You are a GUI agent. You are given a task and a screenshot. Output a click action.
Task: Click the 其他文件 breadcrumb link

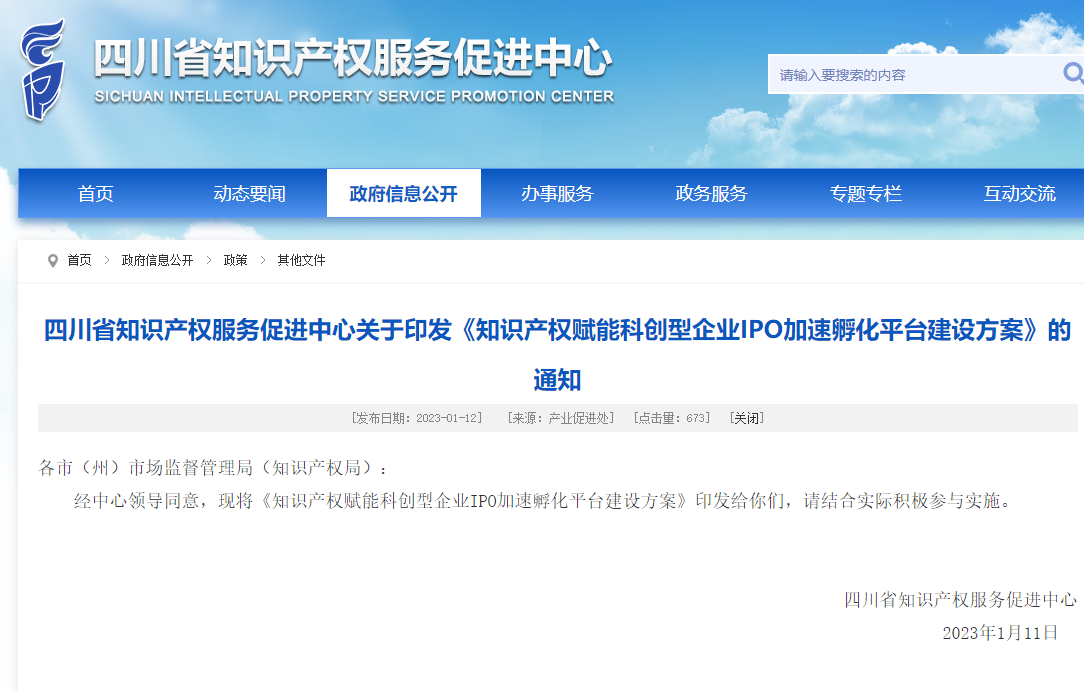(x=301, y=260)
